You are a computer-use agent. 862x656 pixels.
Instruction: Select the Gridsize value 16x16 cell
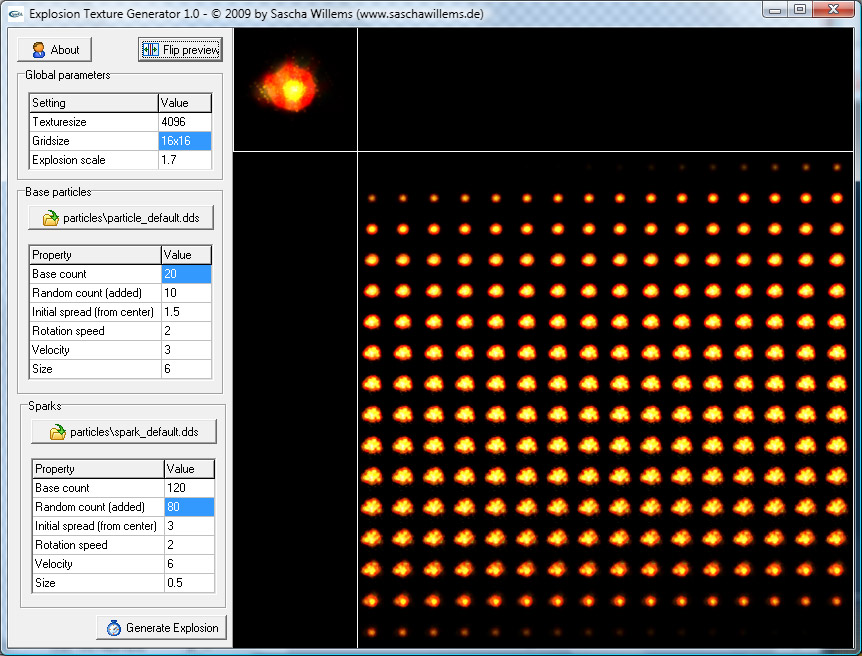185,141
